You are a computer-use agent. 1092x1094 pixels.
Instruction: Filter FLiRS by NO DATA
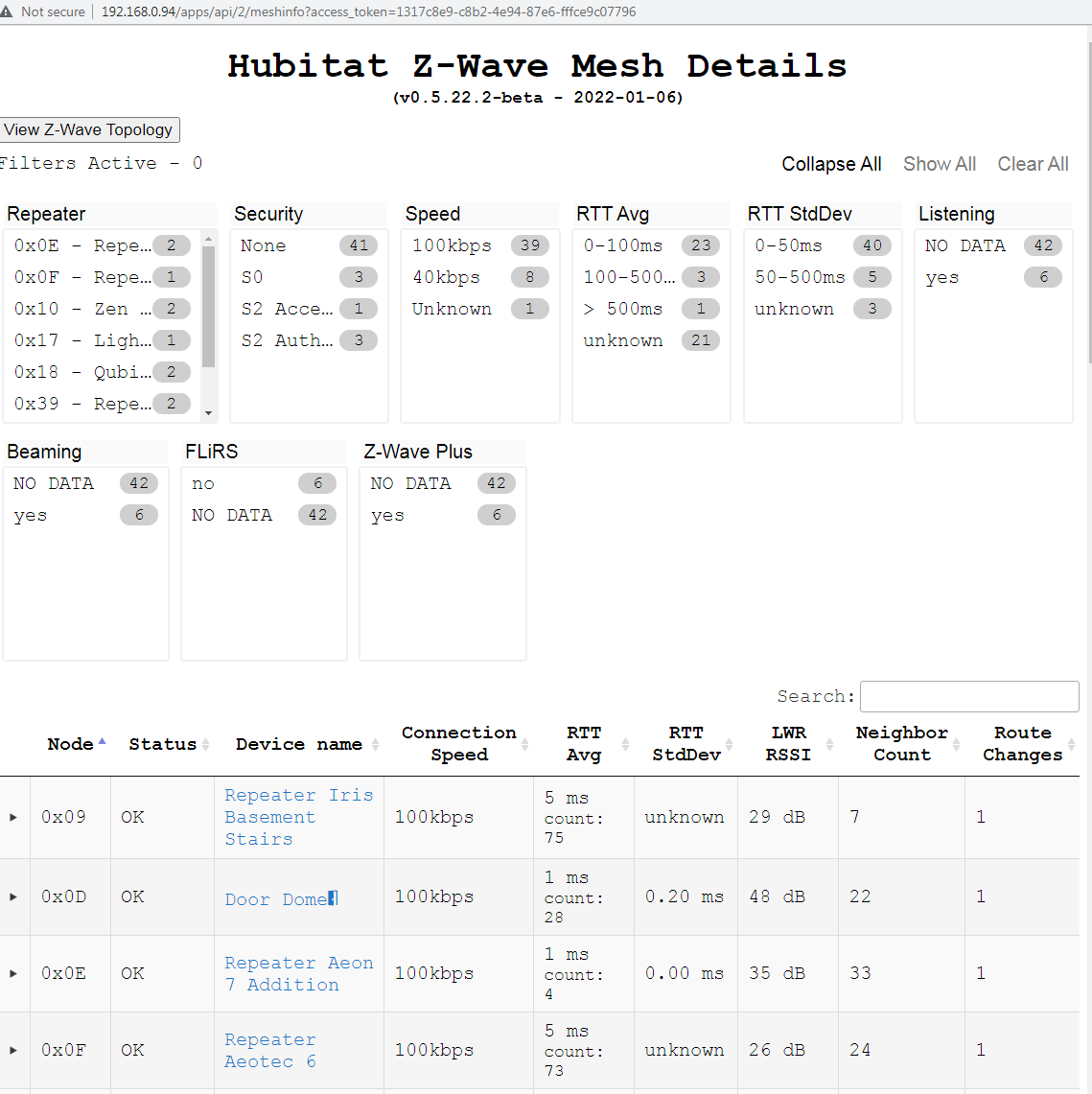coord(264,515)
